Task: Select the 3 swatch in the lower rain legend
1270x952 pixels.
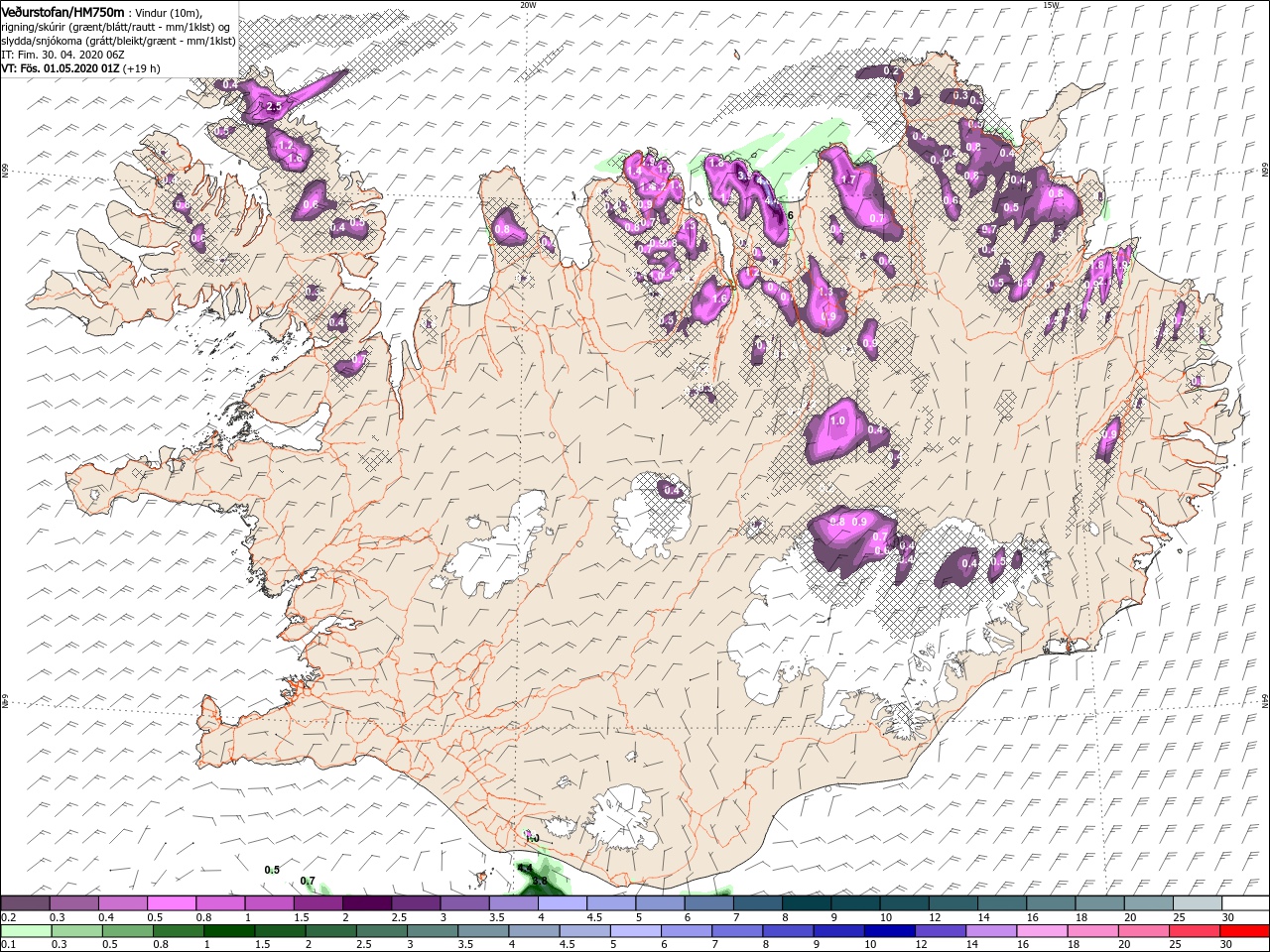Action: coord(432,930)
